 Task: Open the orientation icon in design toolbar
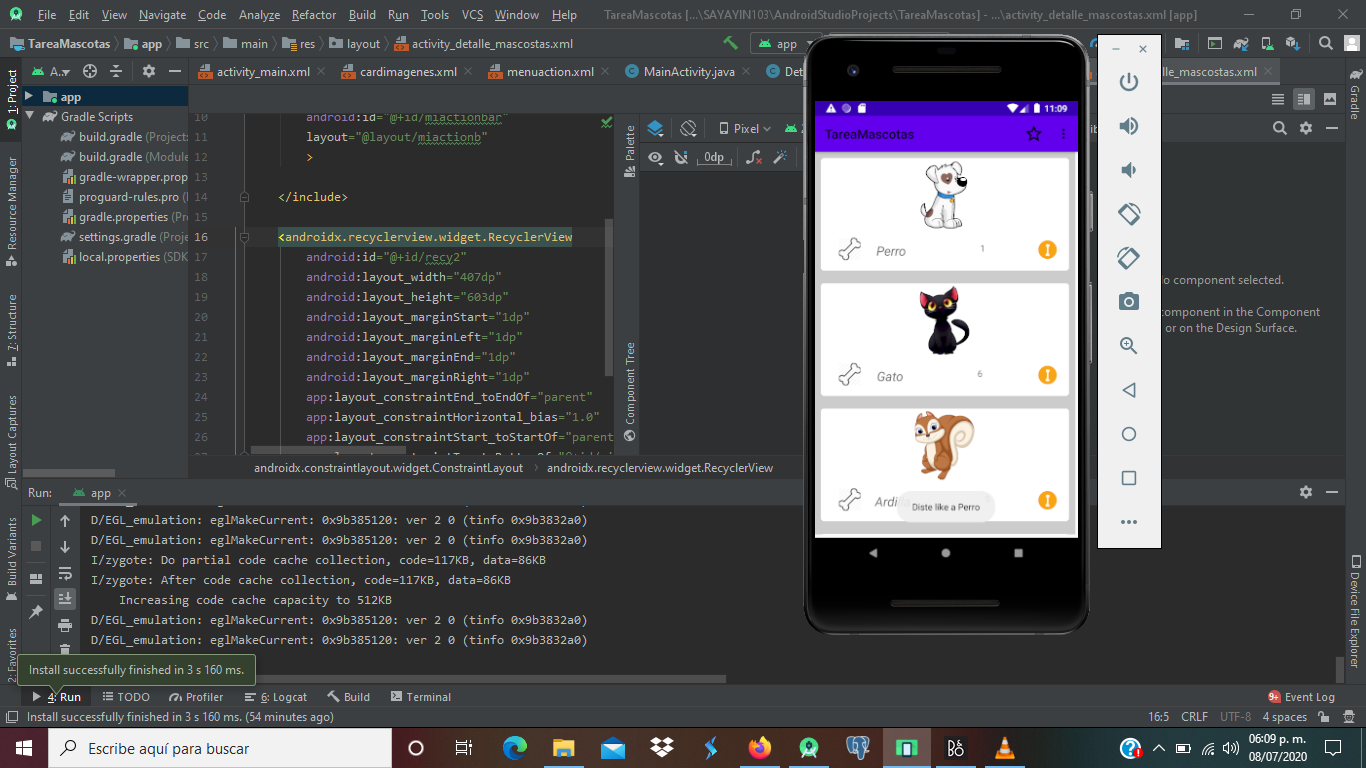pos(687,128)
